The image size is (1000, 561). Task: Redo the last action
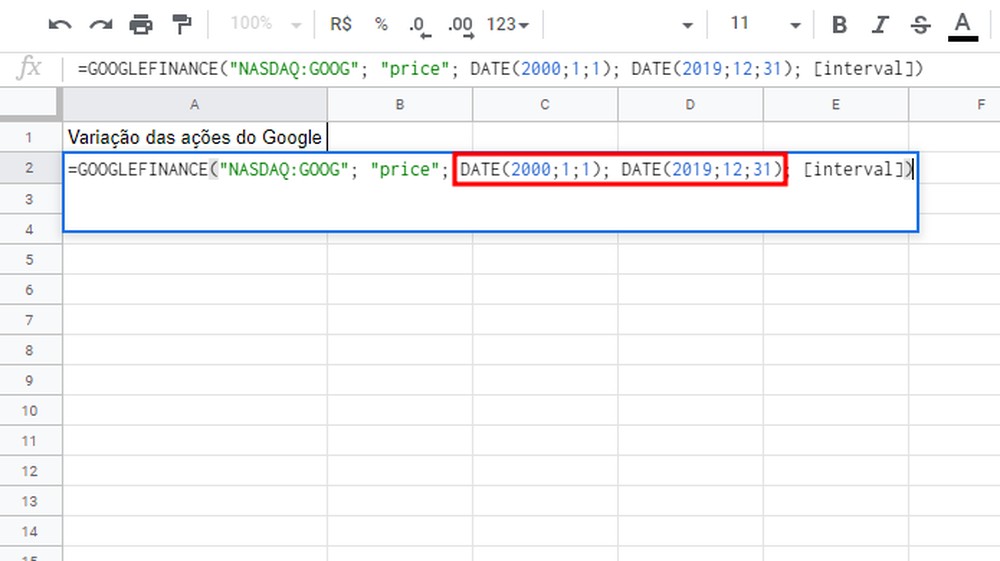[101, 25]
